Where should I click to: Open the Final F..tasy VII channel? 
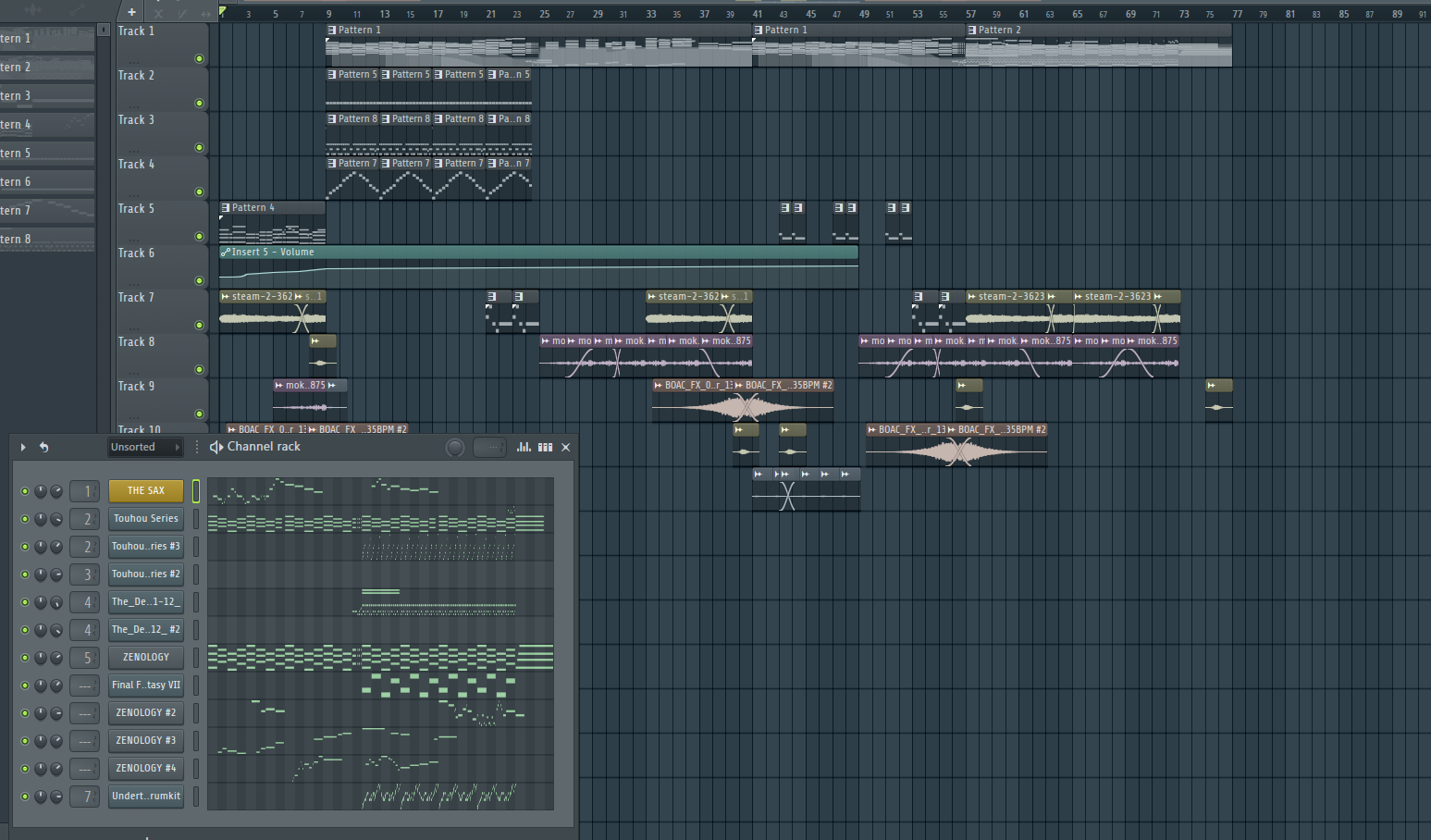146,686
